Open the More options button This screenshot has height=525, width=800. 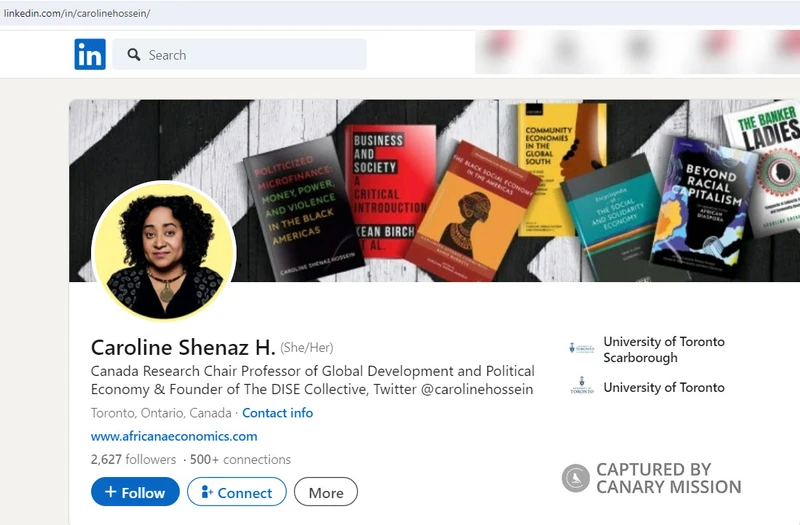point(326,492)
